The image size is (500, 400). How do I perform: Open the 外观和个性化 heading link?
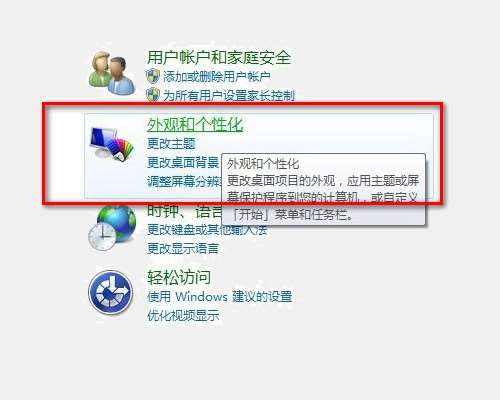pos(195,124)
